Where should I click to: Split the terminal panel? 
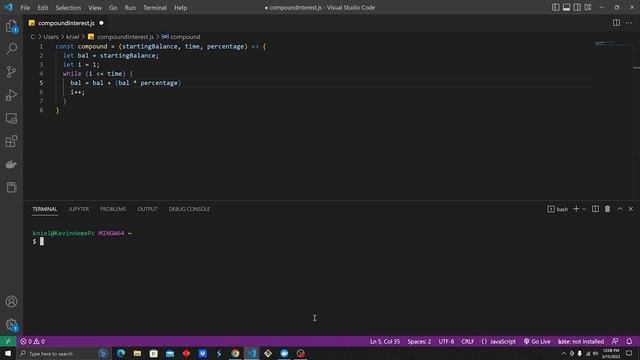[596, 209]
